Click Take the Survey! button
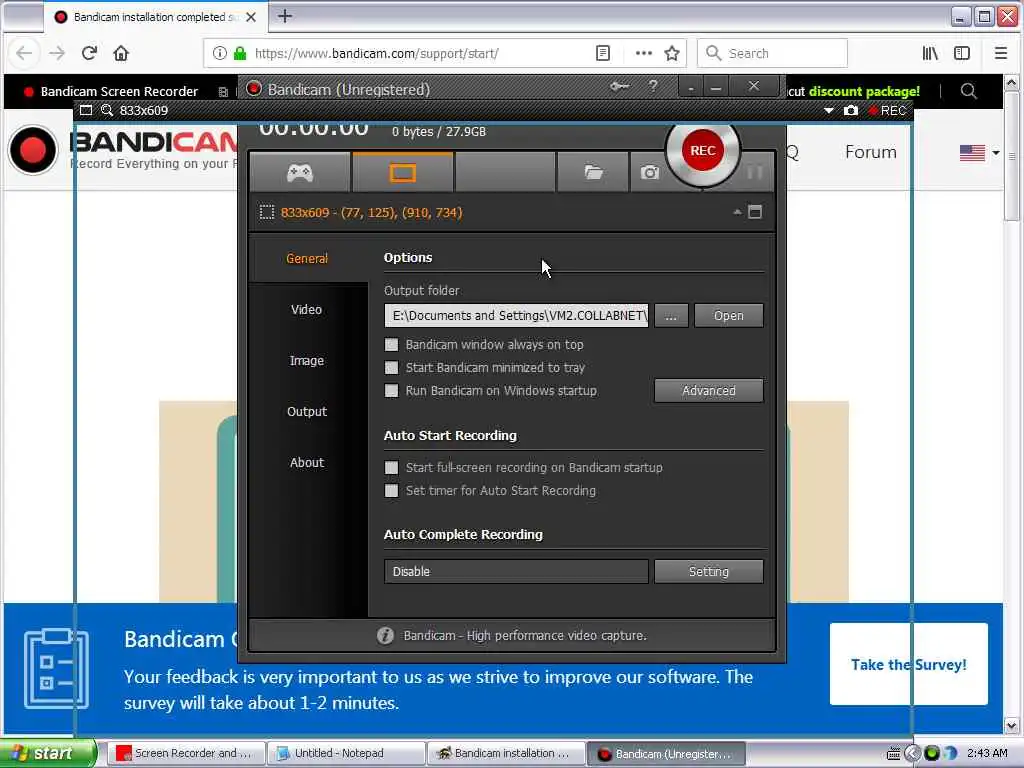Image resolution: width=1024 pixels, height=768 pixels. coord(908,664)
